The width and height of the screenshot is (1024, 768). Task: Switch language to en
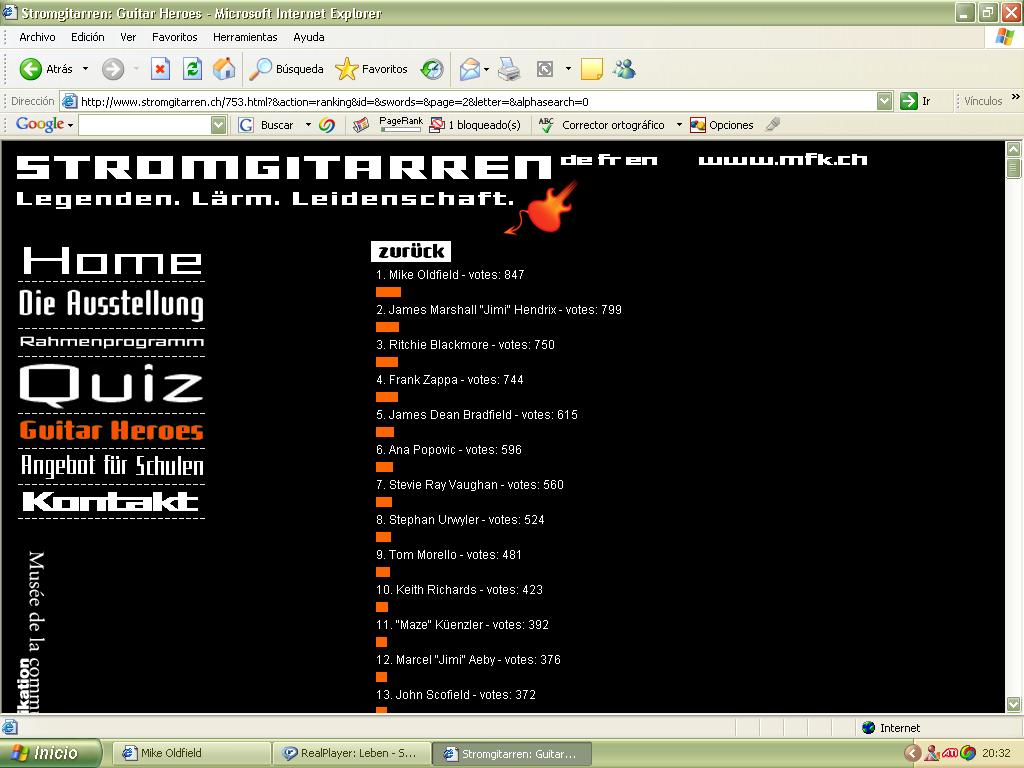point(640,160)
